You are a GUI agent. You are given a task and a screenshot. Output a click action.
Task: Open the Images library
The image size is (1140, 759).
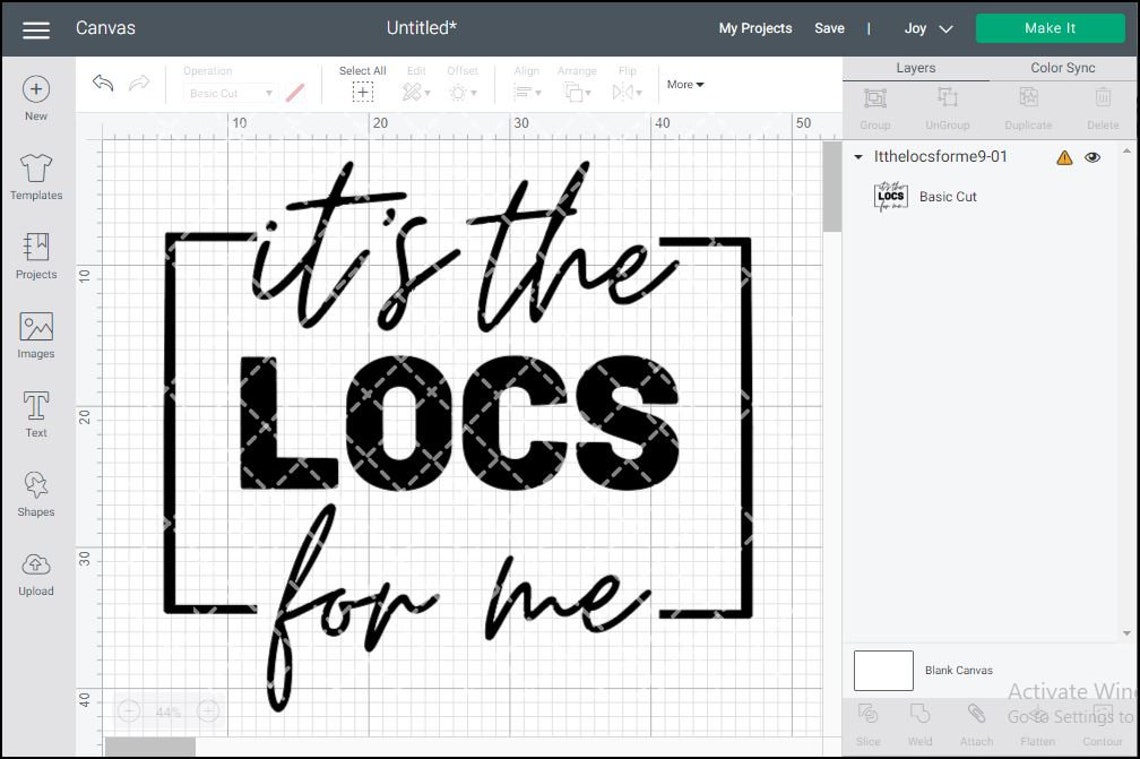(36, 335)
